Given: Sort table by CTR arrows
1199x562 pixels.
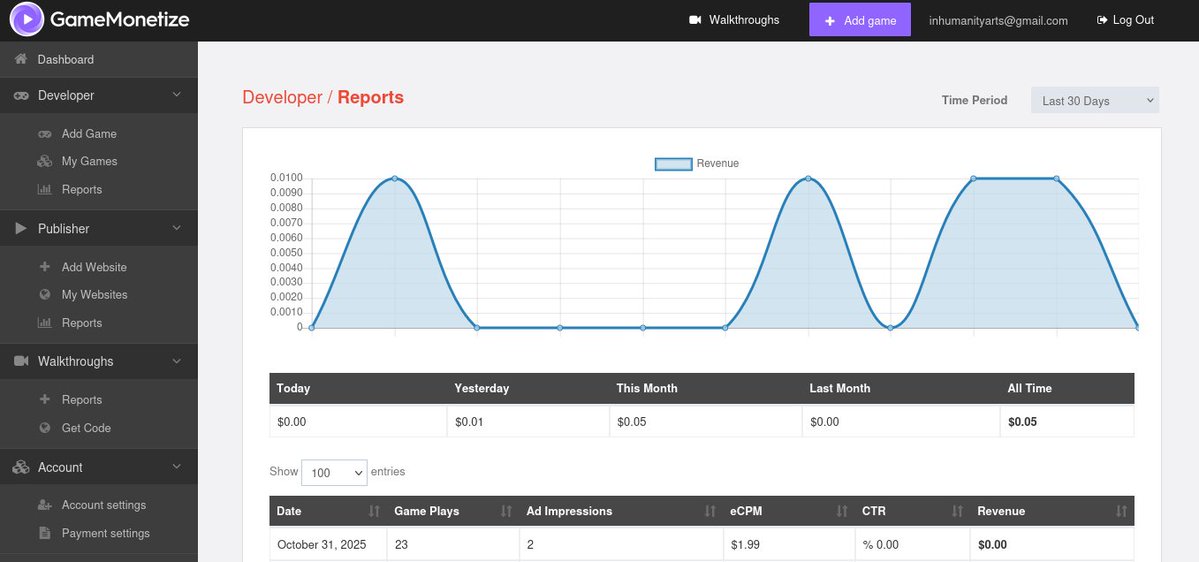Looking at the screenshot, I should point(957,511).
